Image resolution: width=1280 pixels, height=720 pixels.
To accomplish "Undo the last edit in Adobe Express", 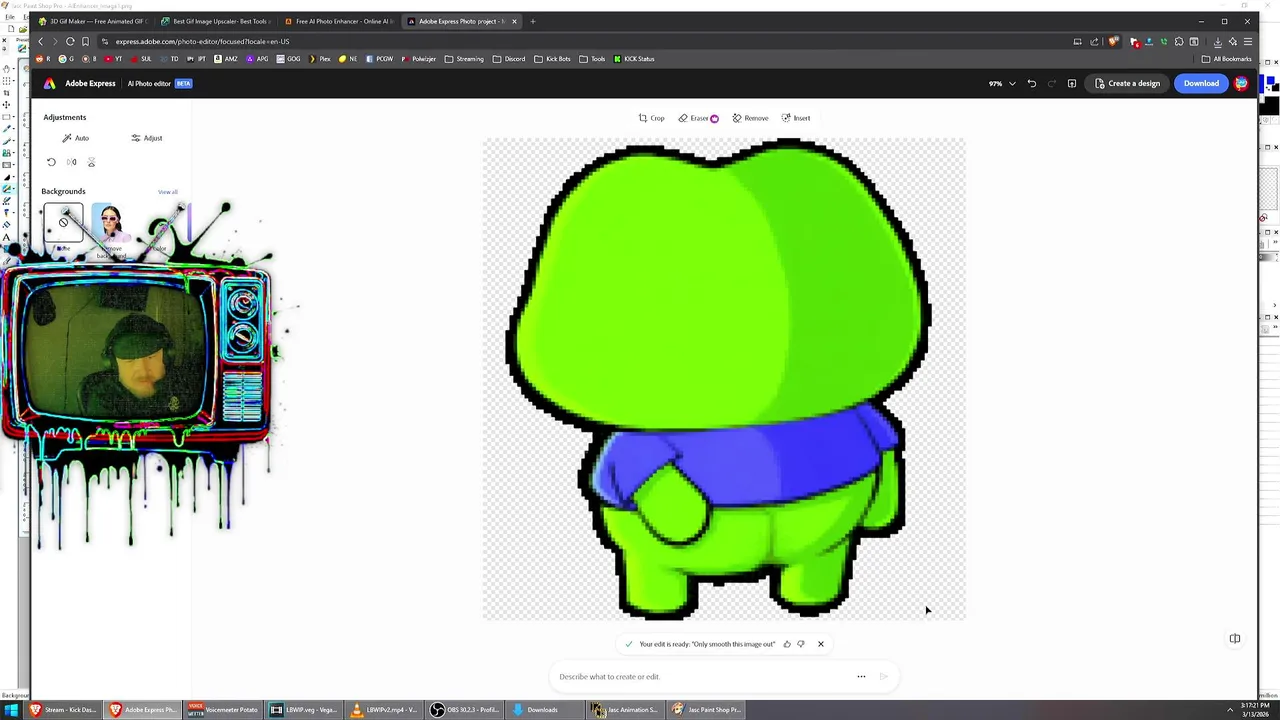I will tap(1032, 84).
